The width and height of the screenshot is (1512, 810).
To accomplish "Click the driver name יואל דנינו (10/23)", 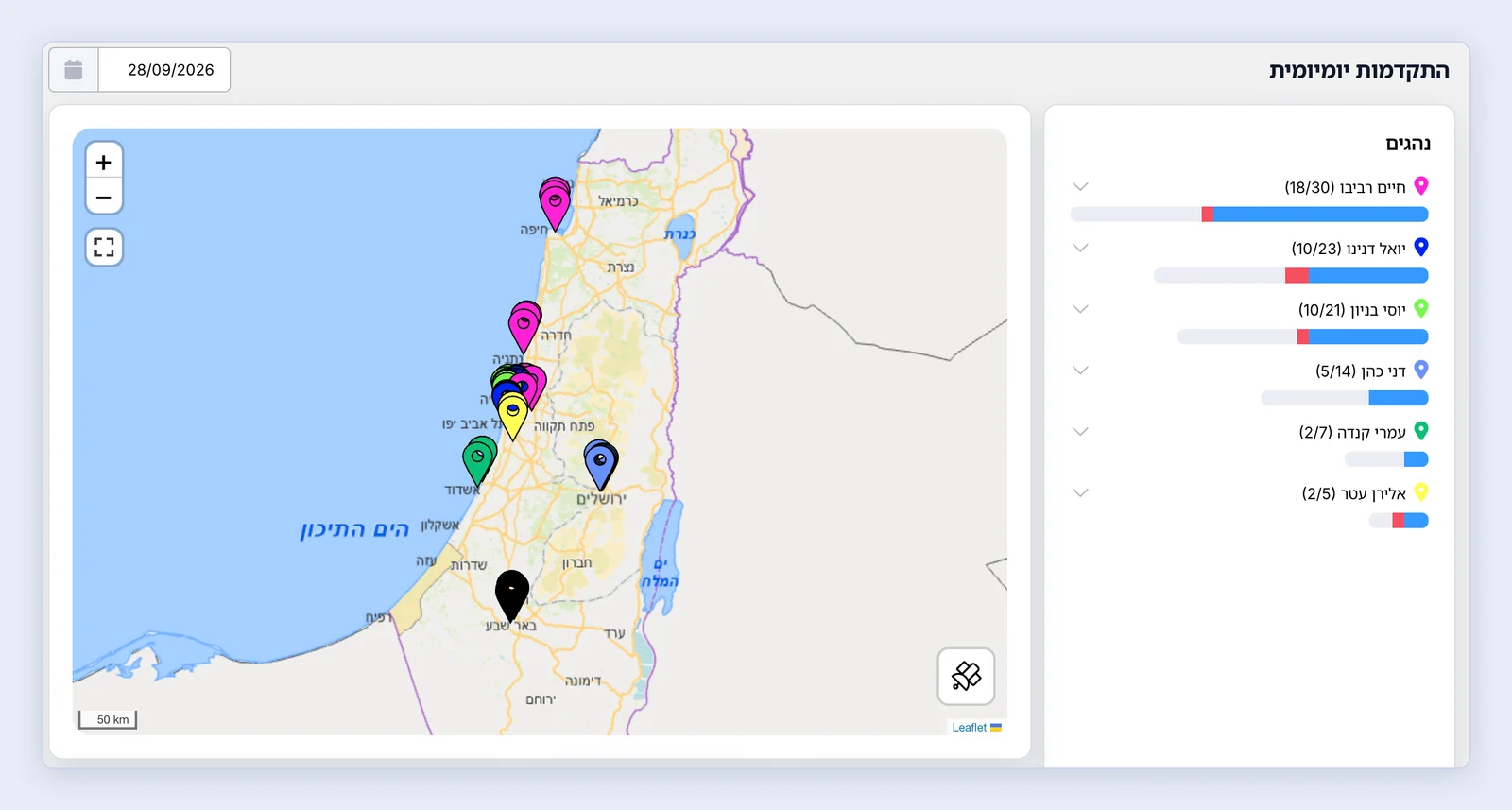I will 1349,249.
